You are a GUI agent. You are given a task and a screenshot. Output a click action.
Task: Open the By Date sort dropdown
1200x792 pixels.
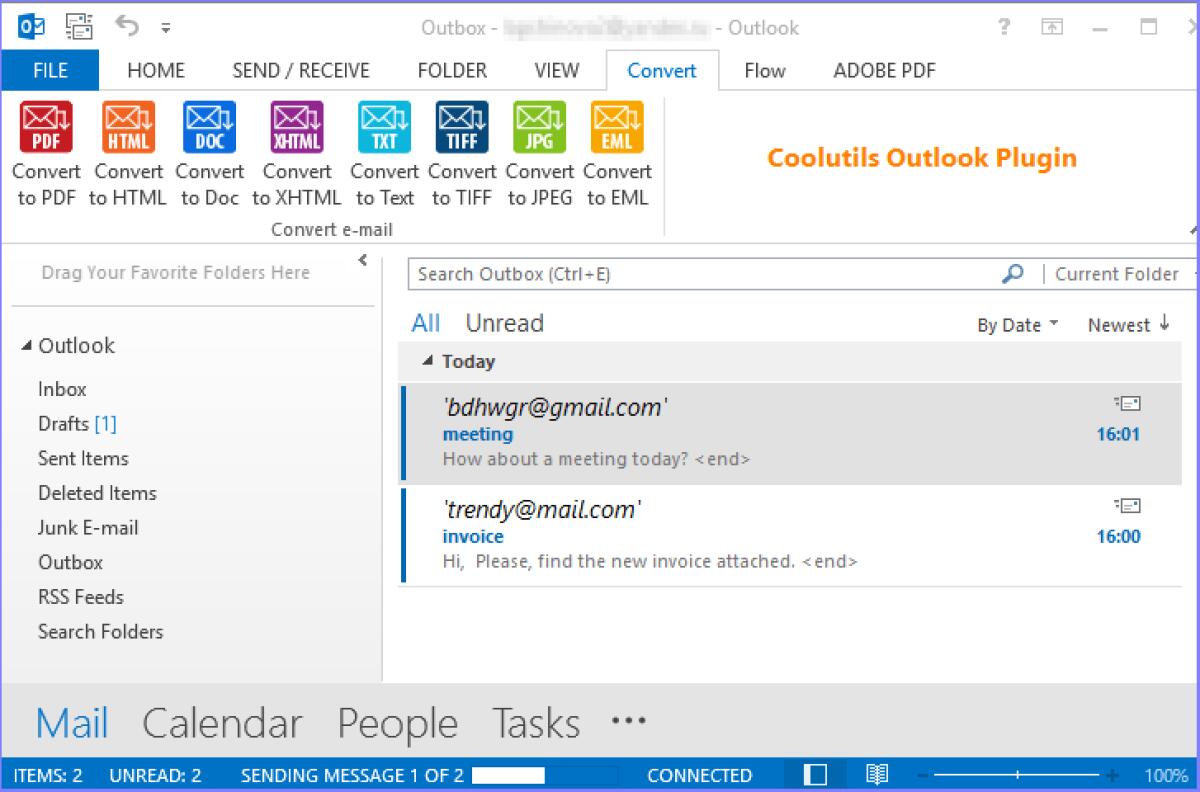coord(1016,324)
